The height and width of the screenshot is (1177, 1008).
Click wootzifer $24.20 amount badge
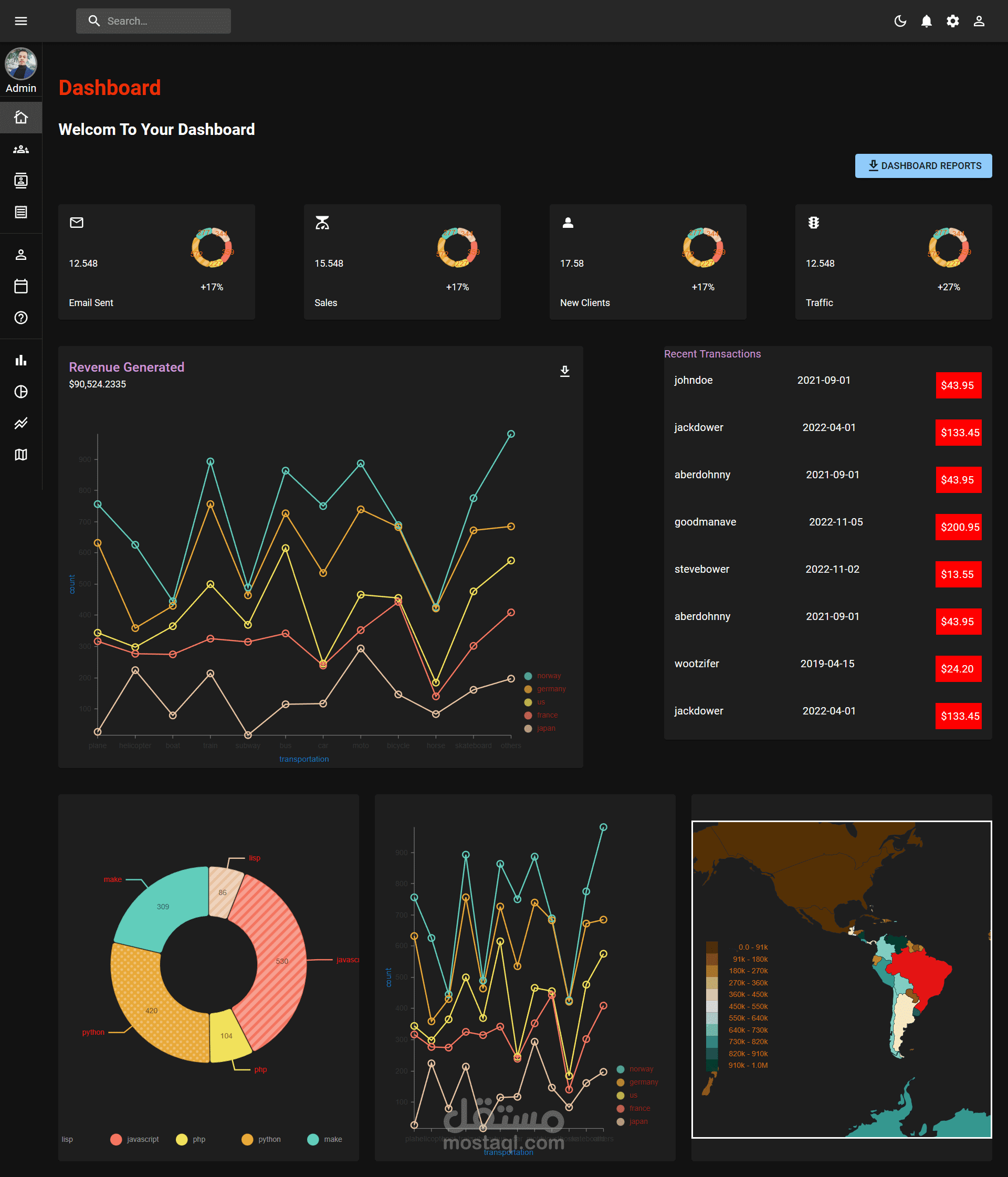tap(959, 669)
